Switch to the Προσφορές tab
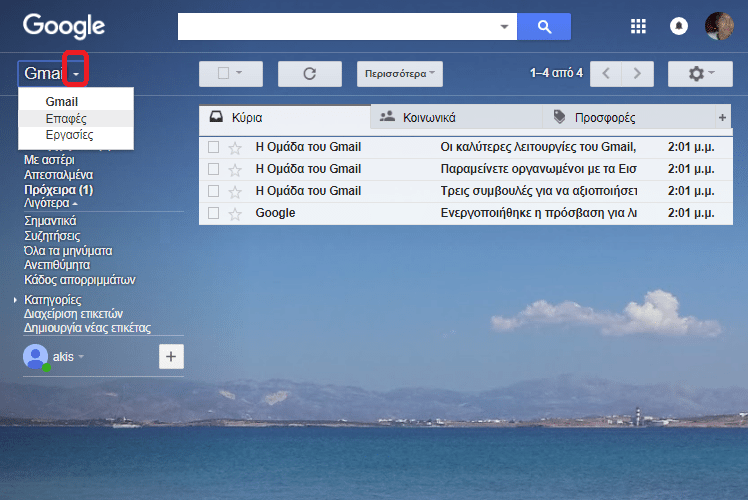 (x=629, y=117)
